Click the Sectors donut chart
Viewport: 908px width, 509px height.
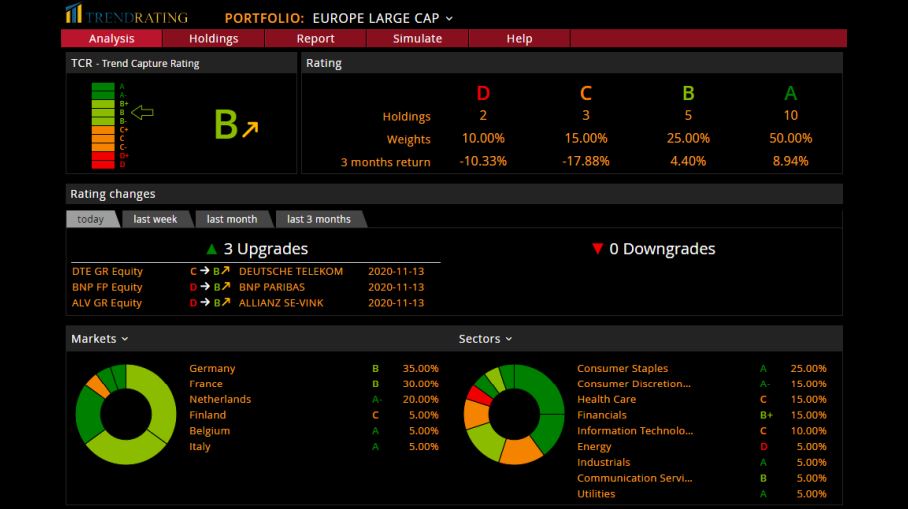click(x=514, y=414)
